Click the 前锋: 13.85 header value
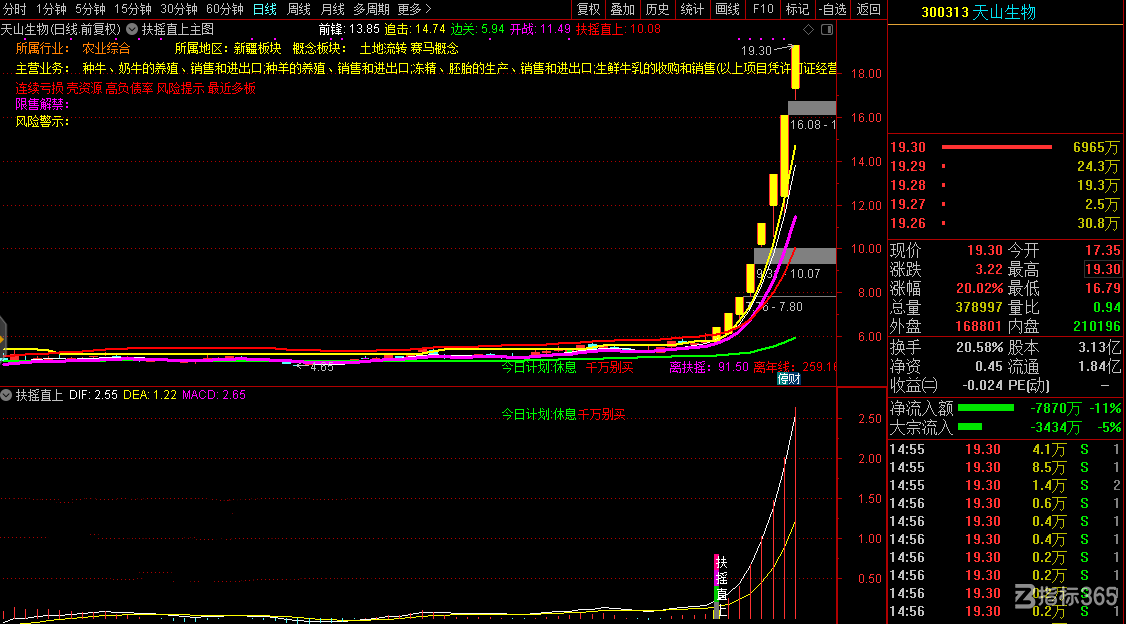Viewport: 1126px width, 624px height. coord(349,29)
